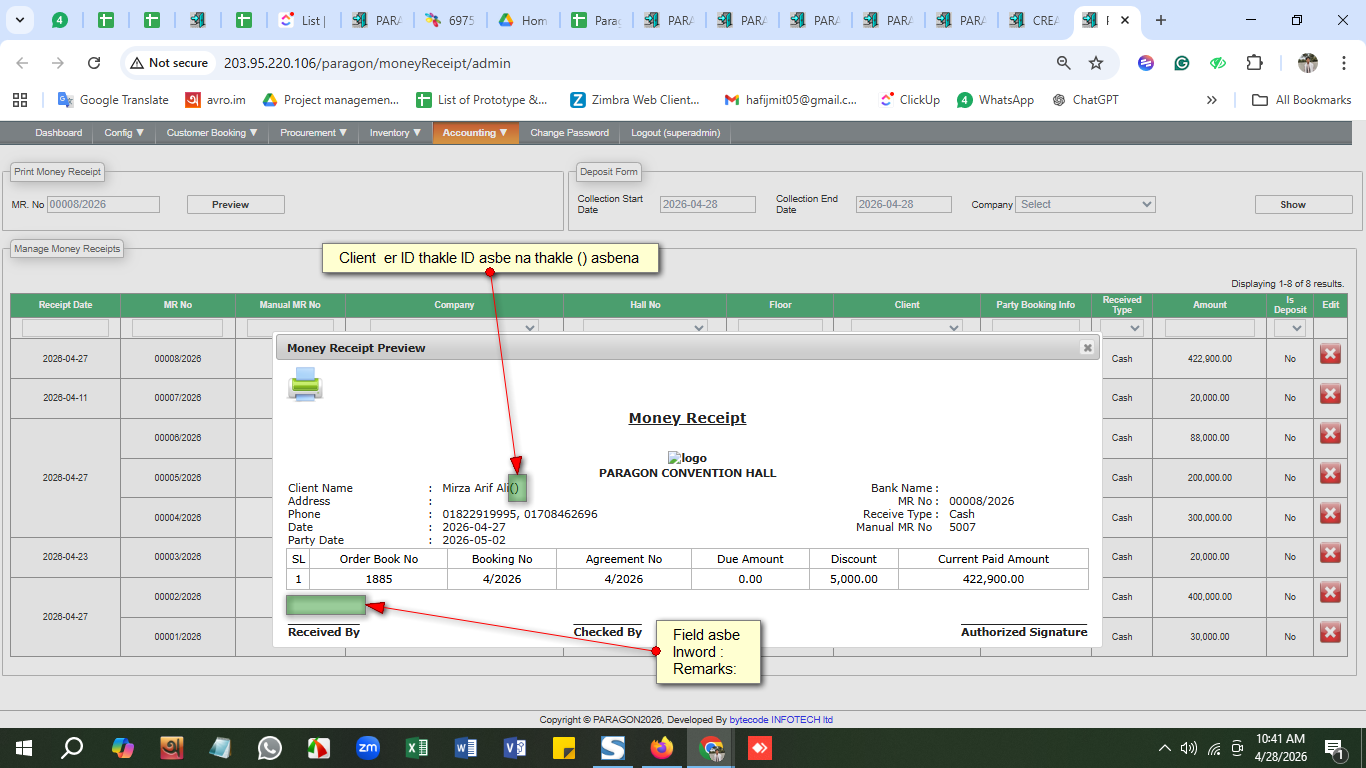The image size is (1366, 768).
Task: Open the Chrome extensions puzzle icon
Action: pos(1254,63)
